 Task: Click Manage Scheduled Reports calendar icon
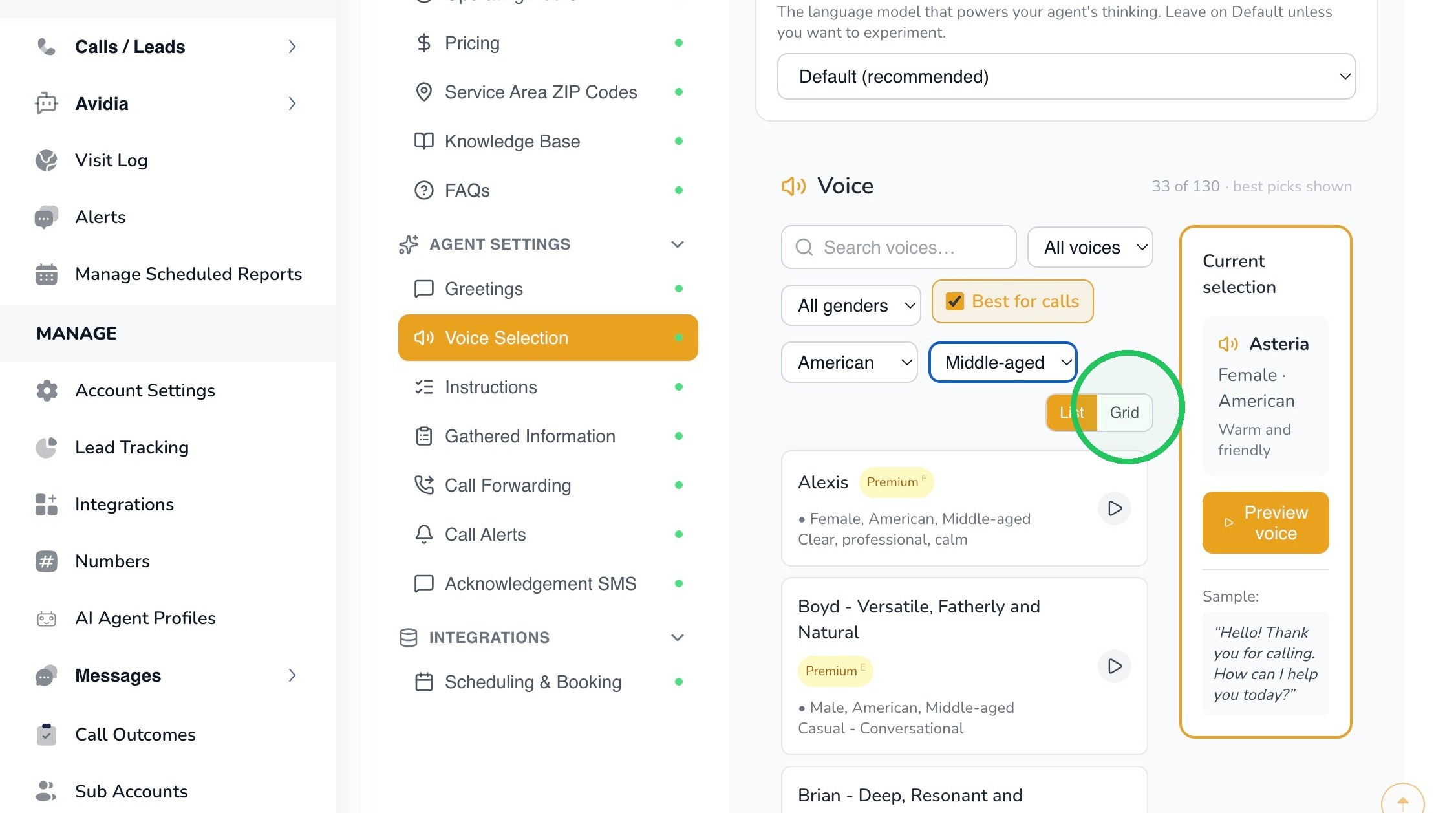tap(46, 274)
